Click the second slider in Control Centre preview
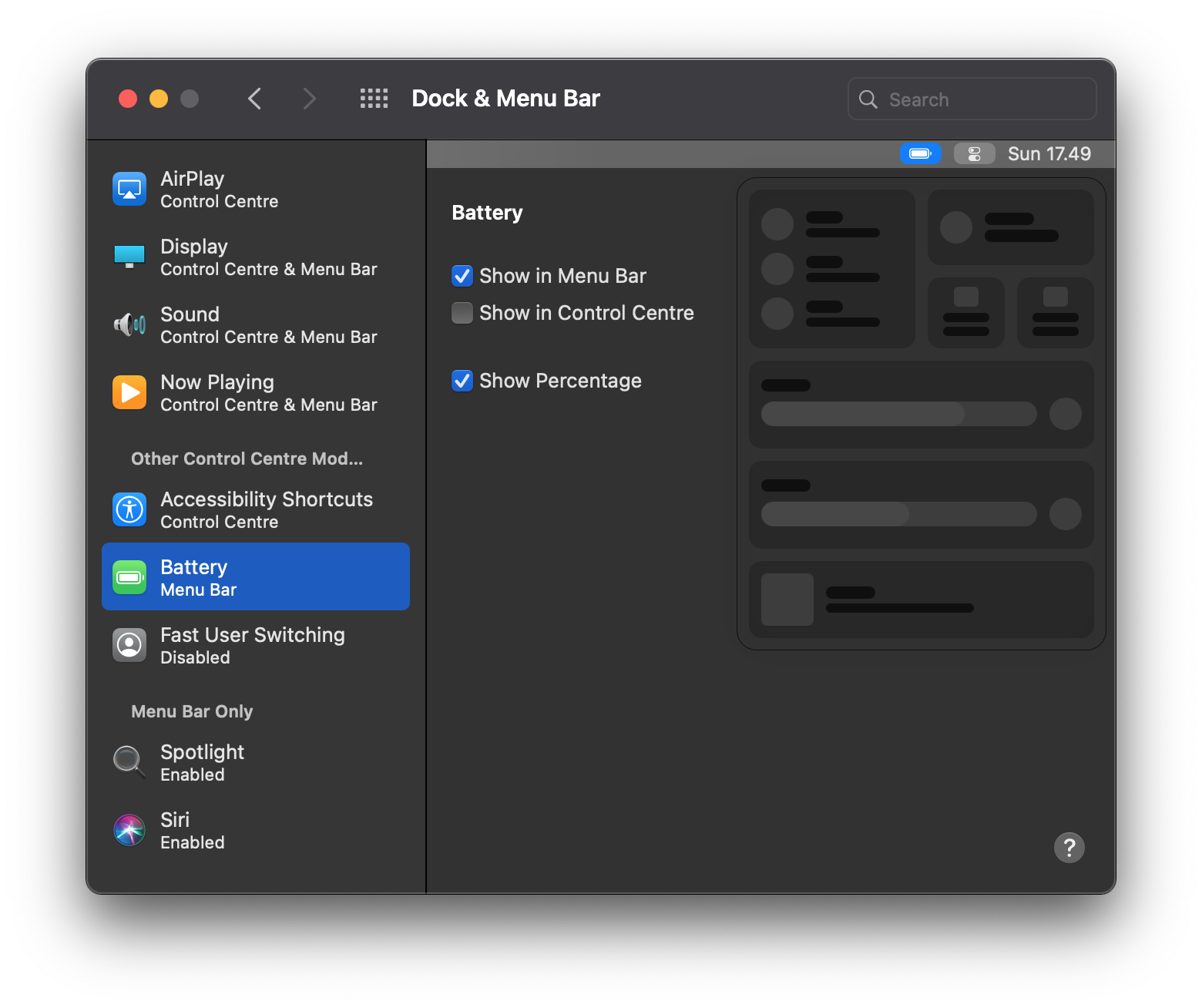The height and width of the screenshot is (1008, 1202). [x=898, y=514]
